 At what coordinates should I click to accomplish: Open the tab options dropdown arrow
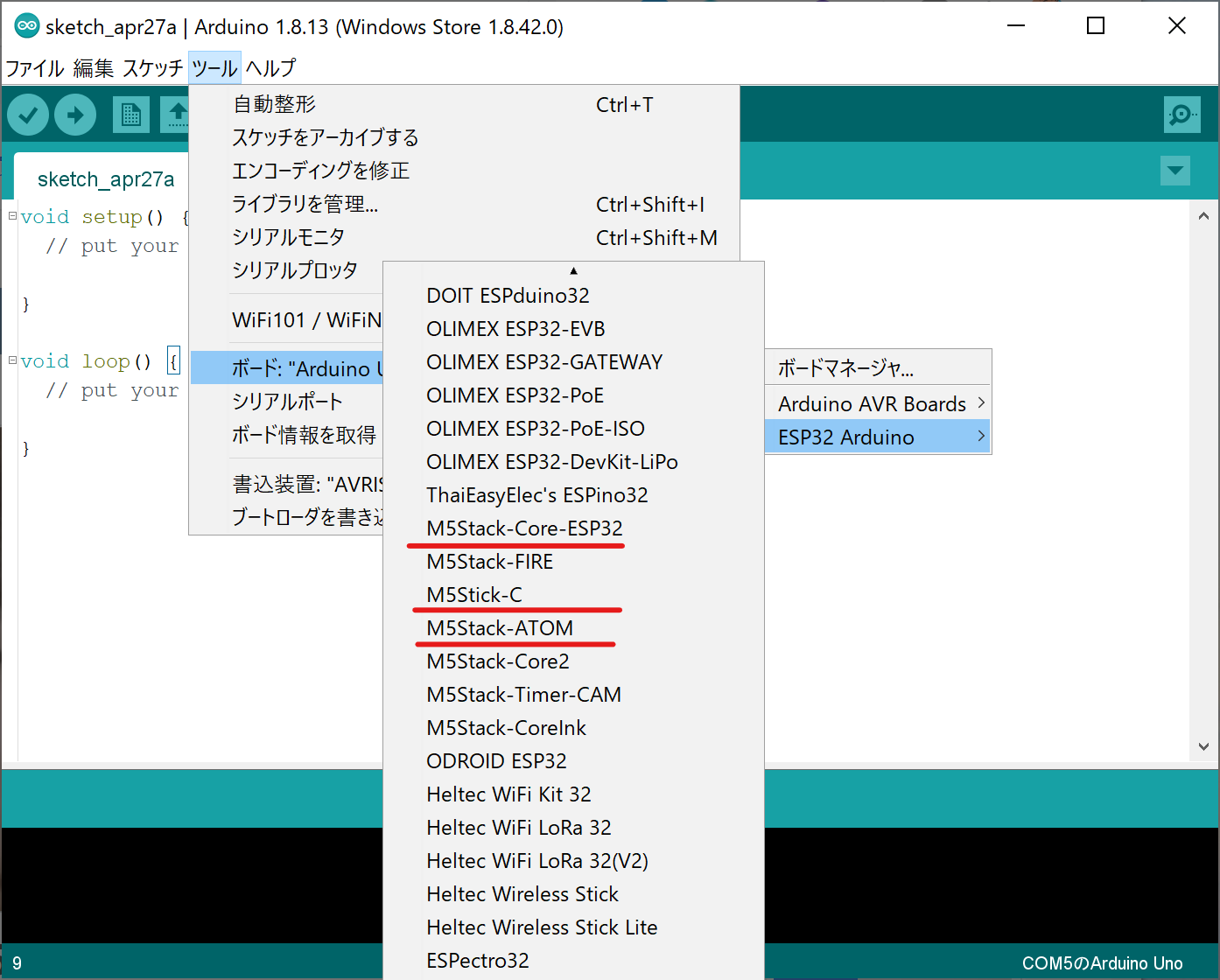1175,171
